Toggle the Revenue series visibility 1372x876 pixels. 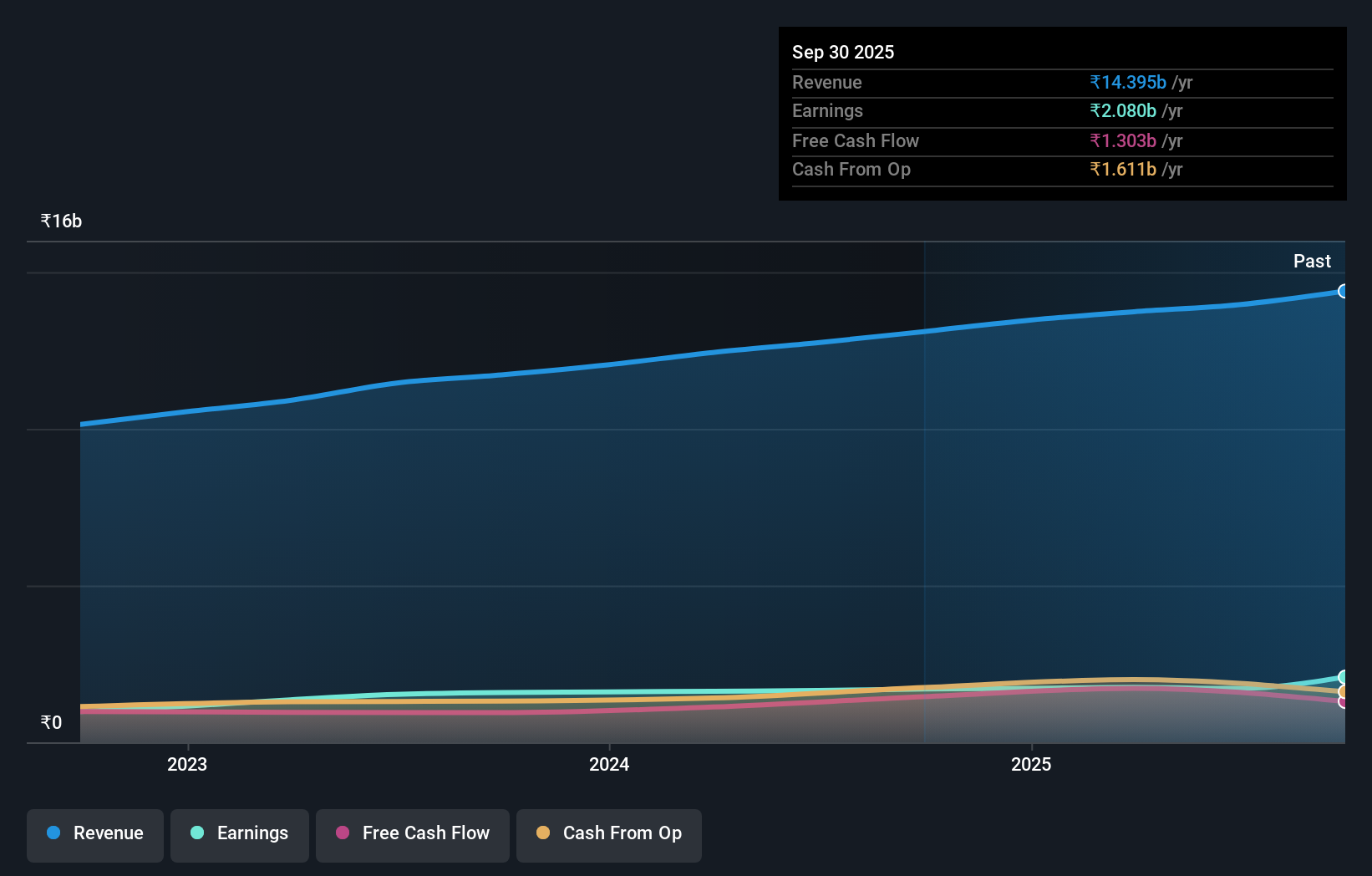94,833
